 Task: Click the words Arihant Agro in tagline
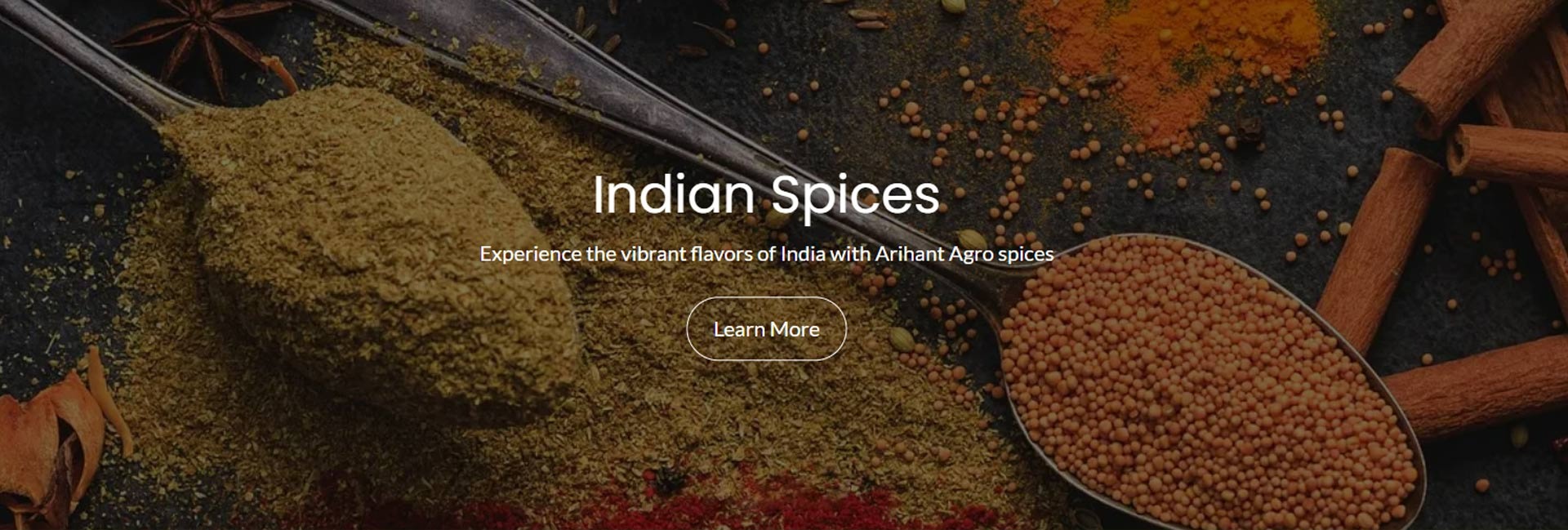(x=933, y=254)
